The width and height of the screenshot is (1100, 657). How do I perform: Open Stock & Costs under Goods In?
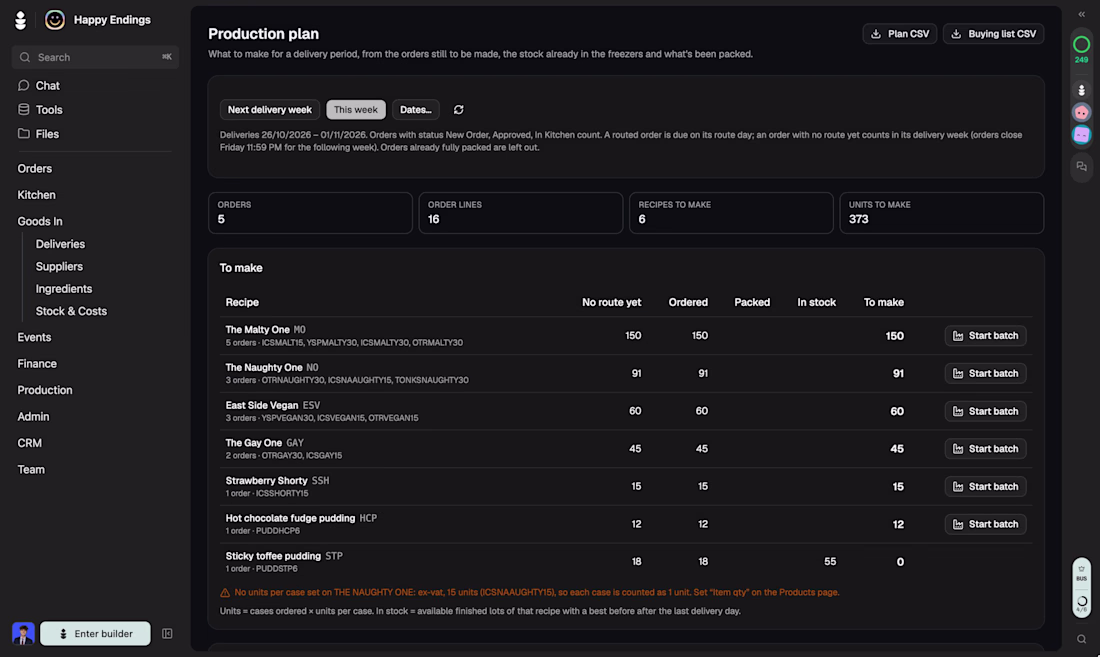72,311
